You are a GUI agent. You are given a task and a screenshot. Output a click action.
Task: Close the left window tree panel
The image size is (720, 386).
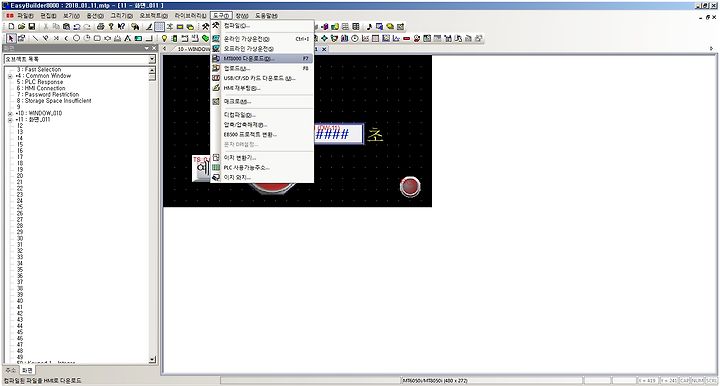tap(154, 48)
